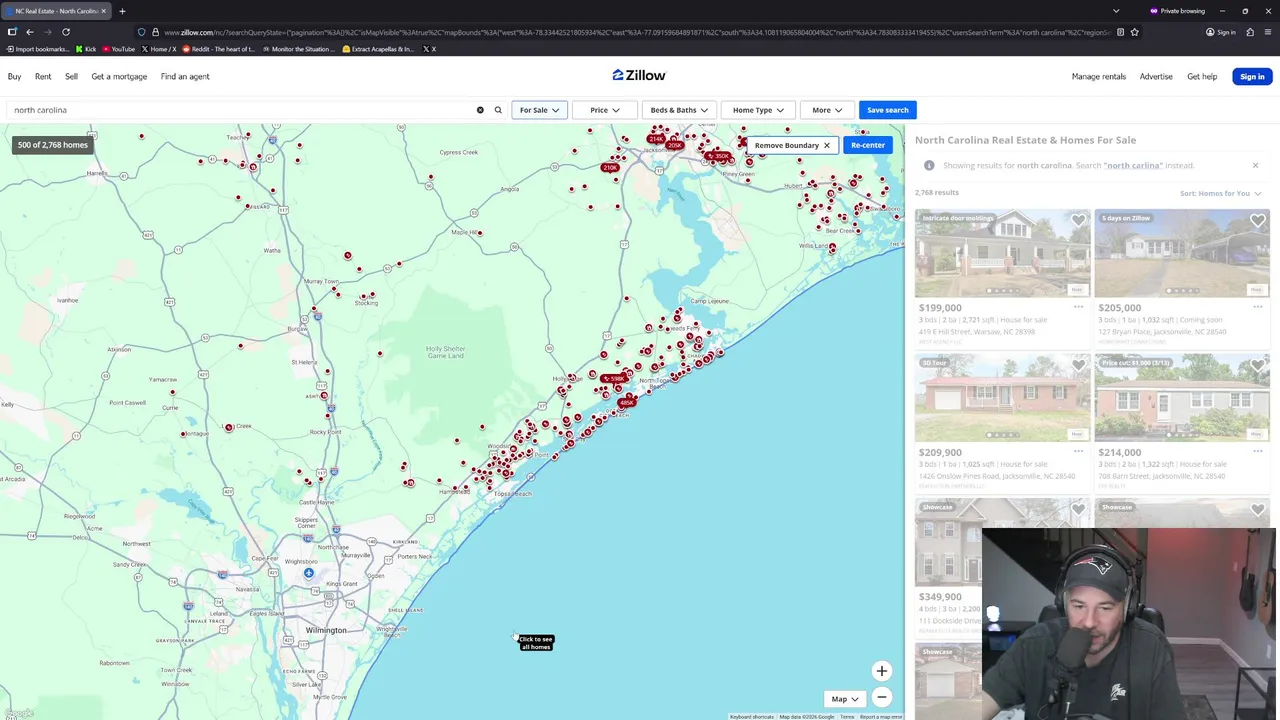The image size is (1280, 720).
Task: Open the Sell menu
Action: (x=71, y=76)
